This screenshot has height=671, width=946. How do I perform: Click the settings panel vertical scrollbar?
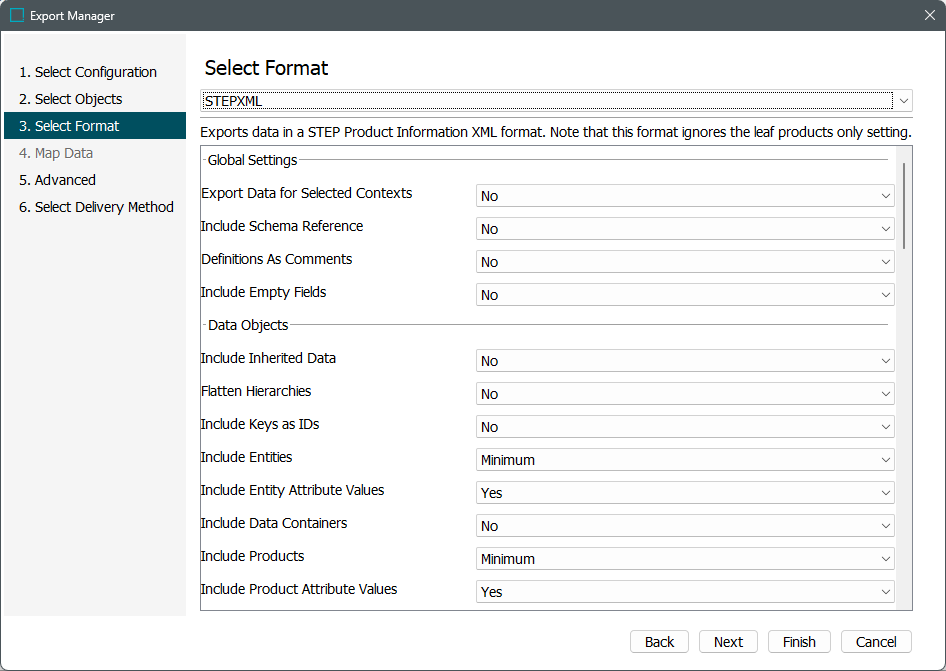(x=905, y=206)
